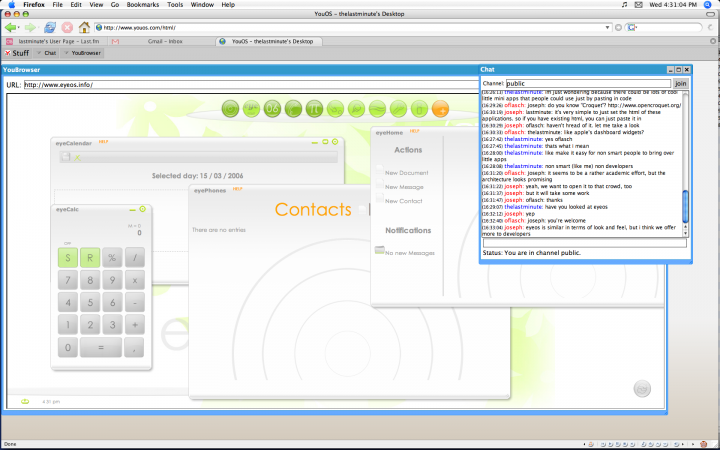Open the bottle-shaped dock icon
Viewport: 720px width, 450px height.
coord(419,109)
